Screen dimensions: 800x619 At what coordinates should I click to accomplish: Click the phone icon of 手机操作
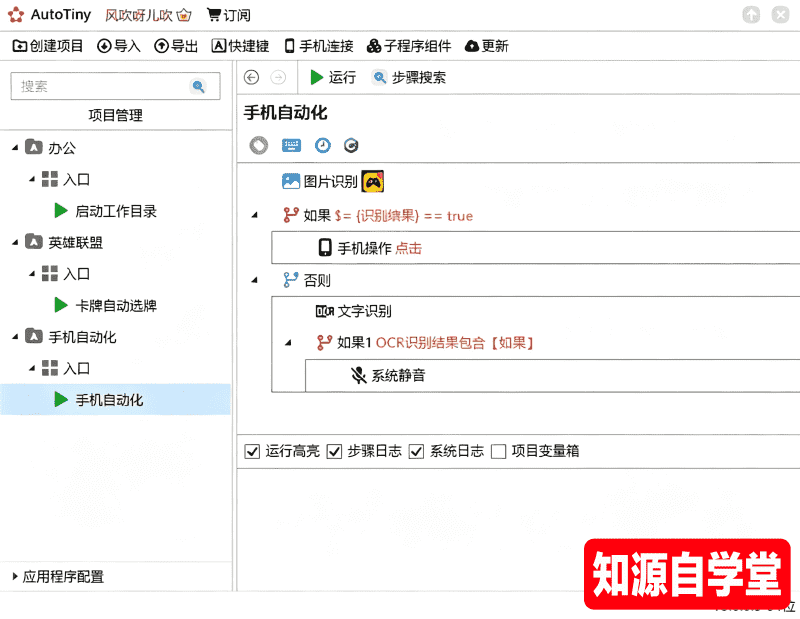pyautogui.click(x=325, y=247)
